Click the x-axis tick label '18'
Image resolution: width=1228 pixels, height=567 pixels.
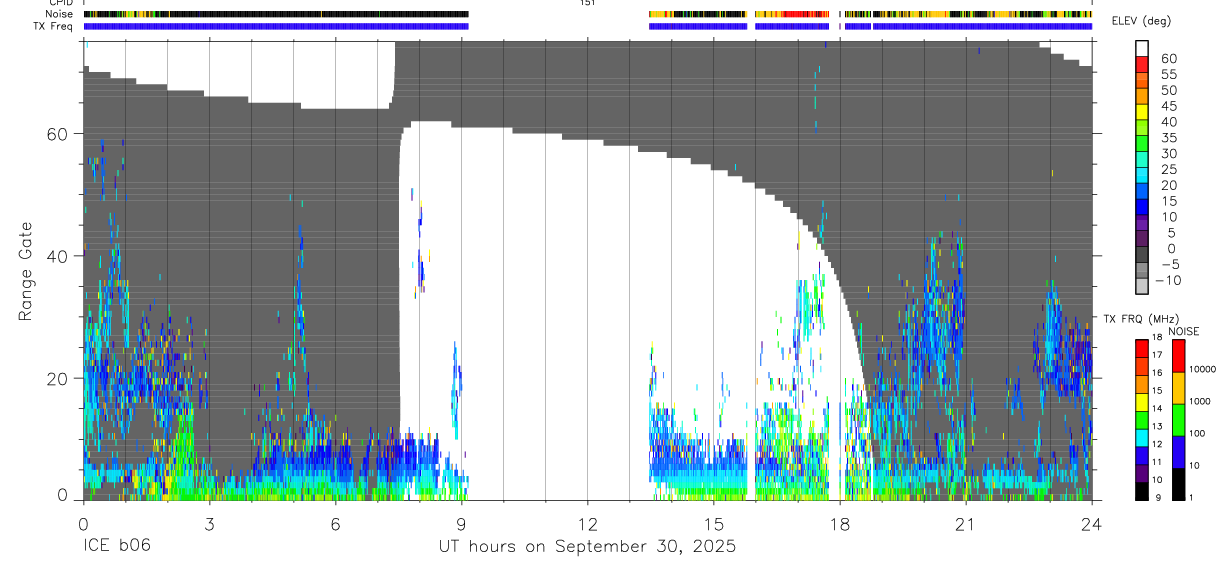(x=840, y=524)
